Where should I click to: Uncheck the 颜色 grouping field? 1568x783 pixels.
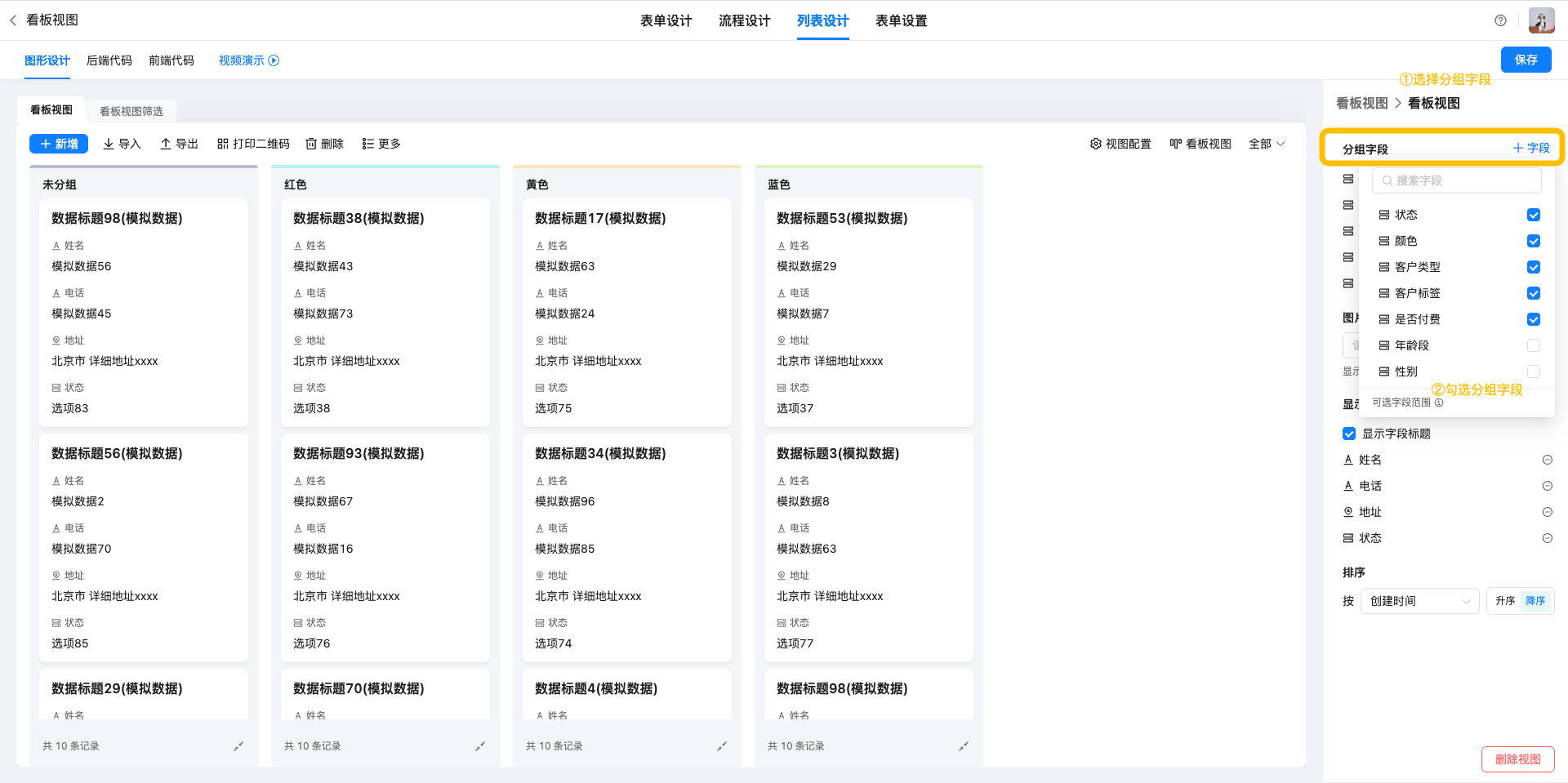(1534, 241)
